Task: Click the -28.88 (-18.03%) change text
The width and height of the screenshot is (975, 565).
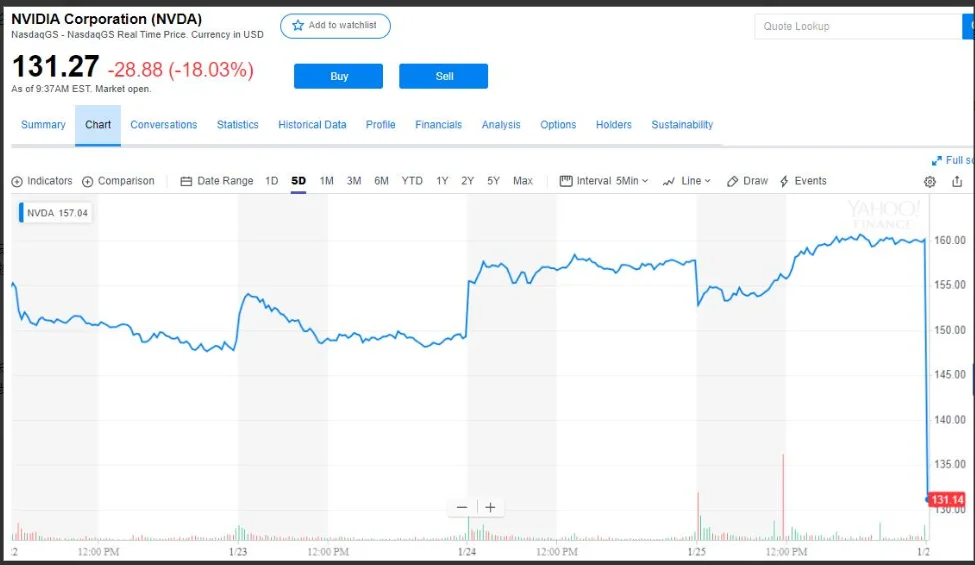Action: (x=181, y=70)
